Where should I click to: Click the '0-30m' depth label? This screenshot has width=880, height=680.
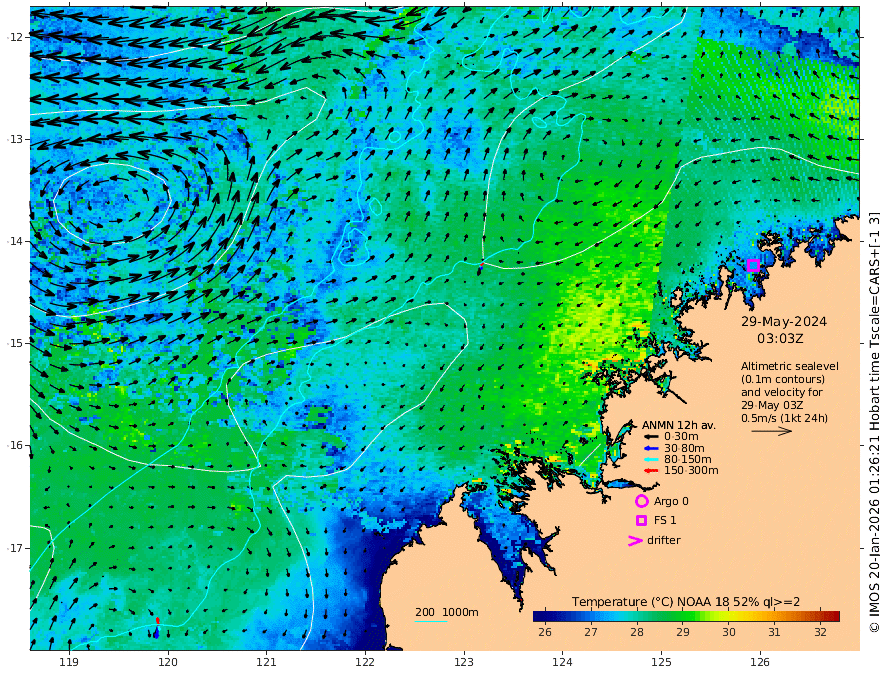[681, 437]
